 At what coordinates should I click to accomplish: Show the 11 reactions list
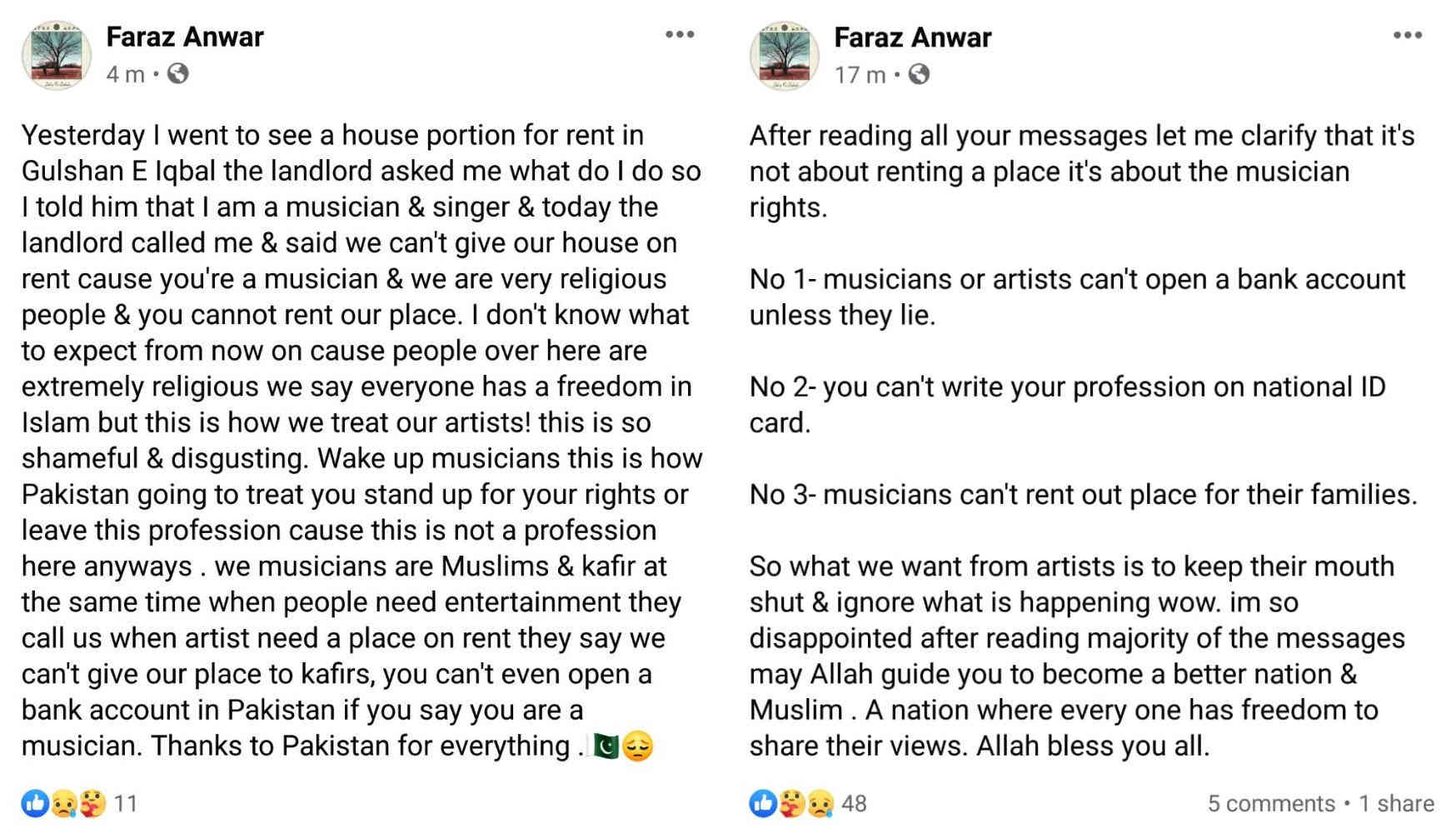tap(126, 804)
